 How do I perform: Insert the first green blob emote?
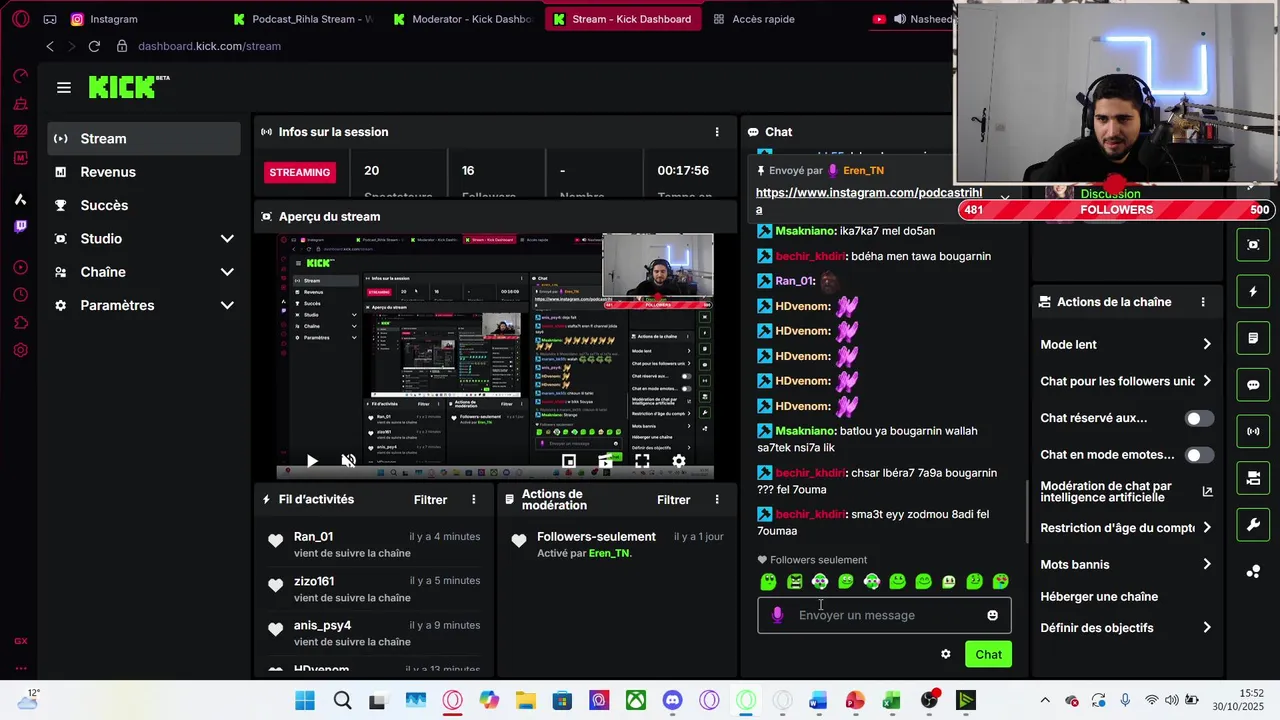click(768, 581)
